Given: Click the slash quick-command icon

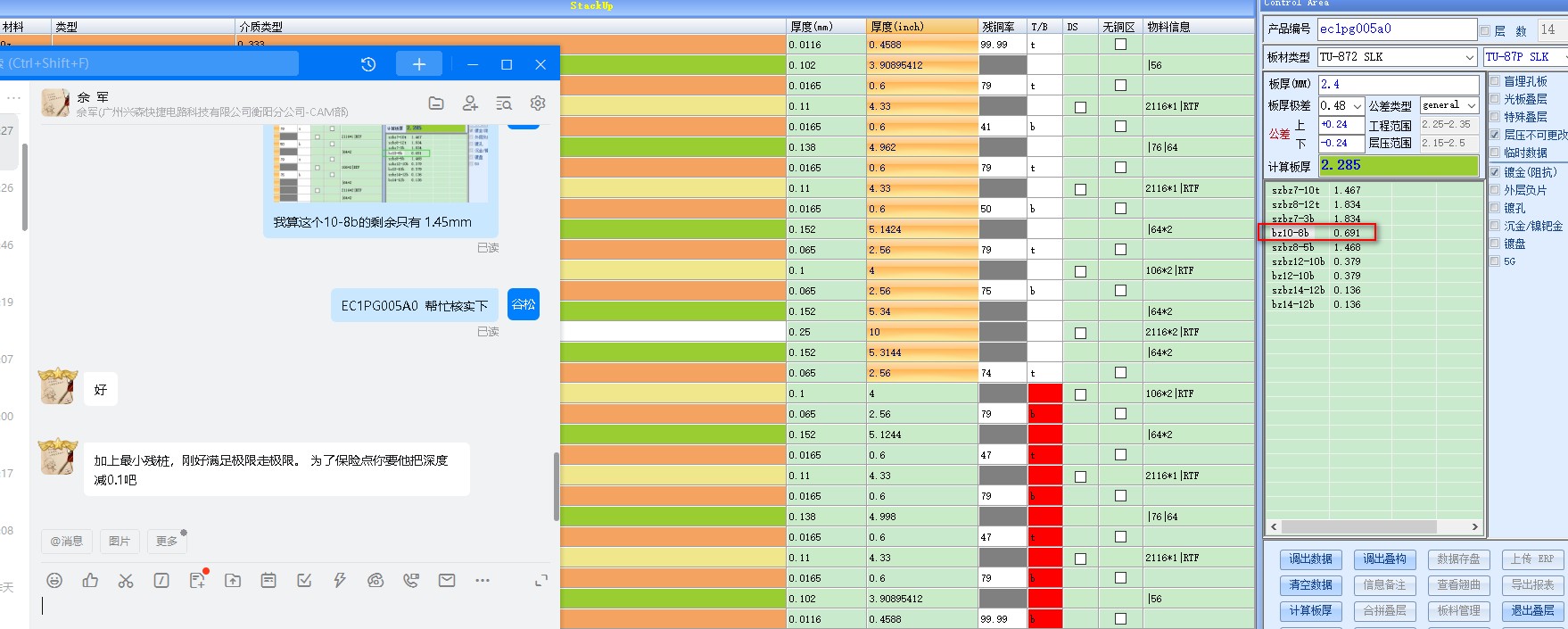Looking at the screenshot, I should (161, 581).
